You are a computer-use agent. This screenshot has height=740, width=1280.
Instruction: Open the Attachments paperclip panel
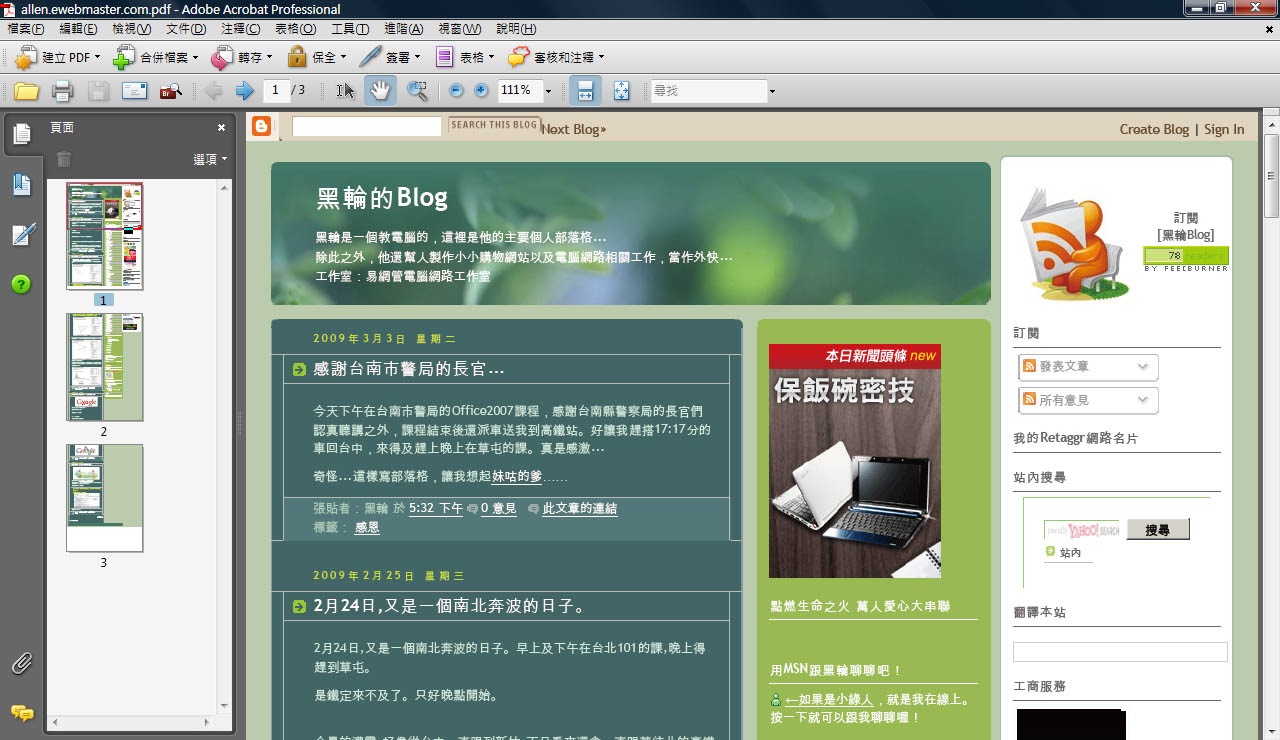(x=22, y=663)
